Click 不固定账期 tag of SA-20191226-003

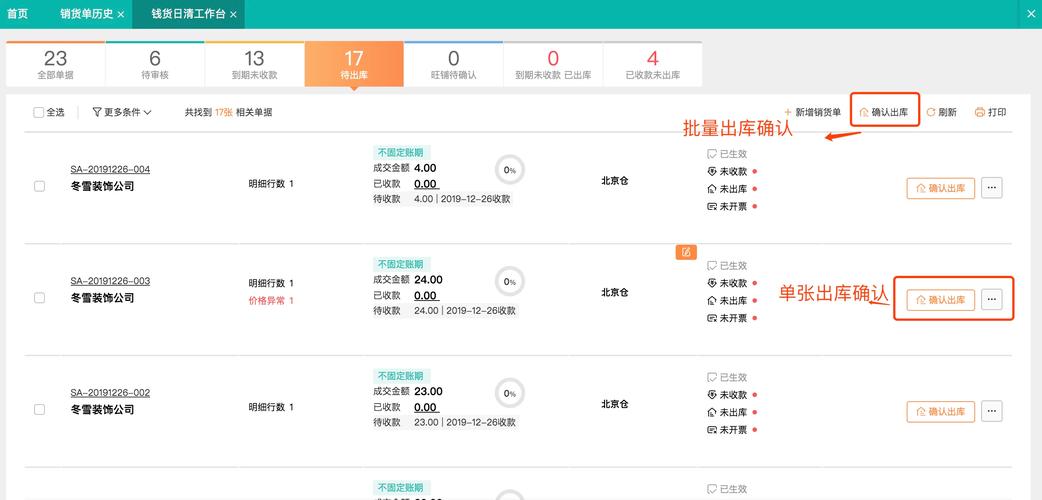401,264
